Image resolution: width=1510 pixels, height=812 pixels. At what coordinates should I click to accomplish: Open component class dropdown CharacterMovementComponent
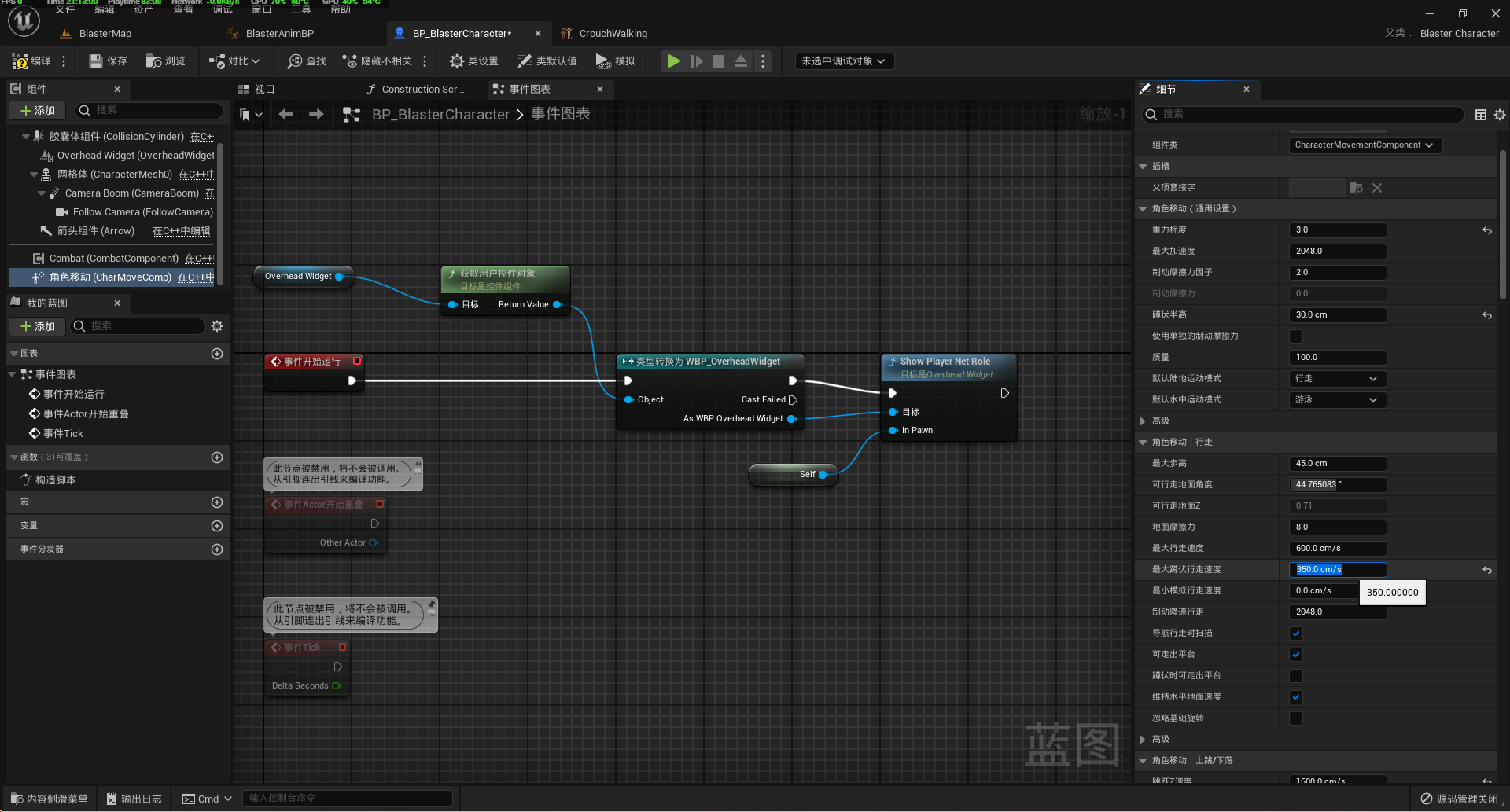tap(1365, 145)
